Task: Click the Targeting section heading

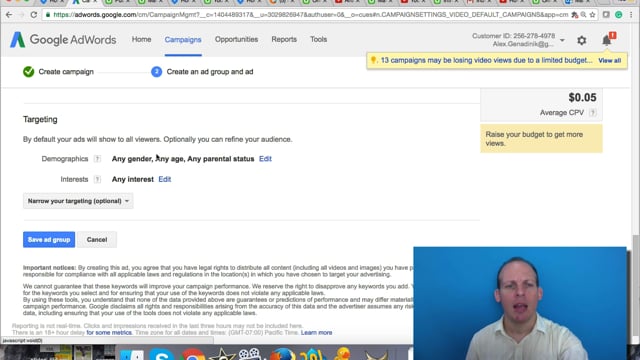Action: coord(40,120)
